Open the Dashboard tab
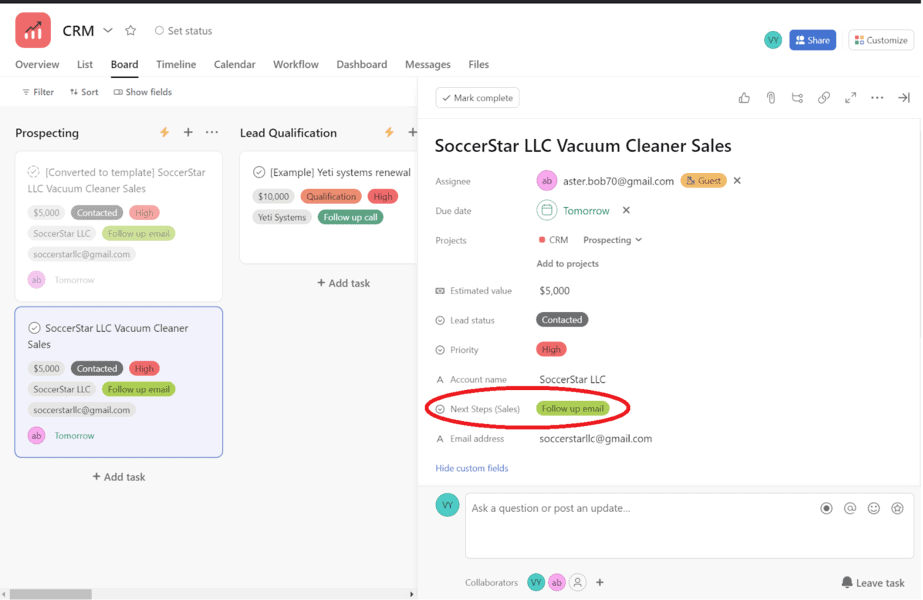The image size is (923, 600). tap(361, 64)
